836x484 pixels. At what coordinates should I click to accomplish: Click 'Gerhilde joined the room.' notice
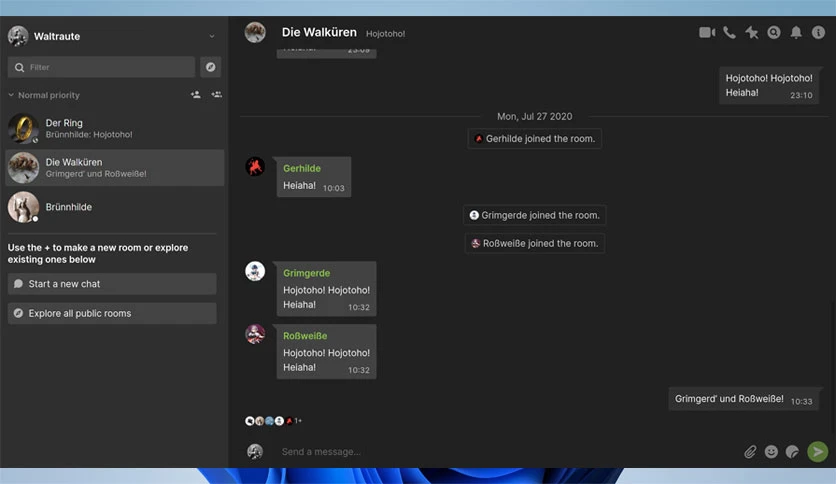pos(535,139)
